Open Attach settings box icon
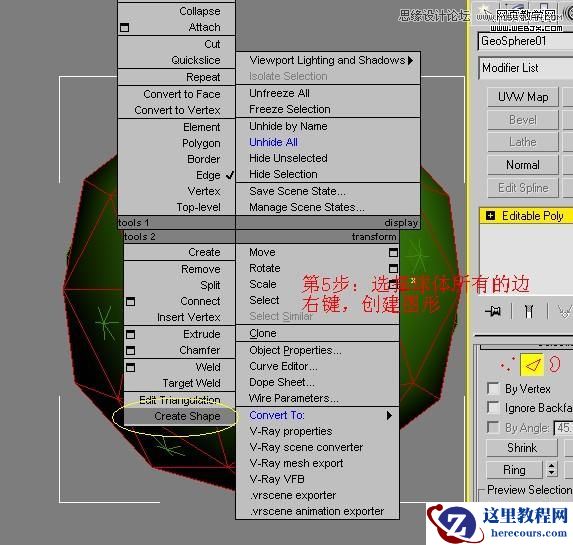Screen dimensions: 573x545 coord(125,27)
